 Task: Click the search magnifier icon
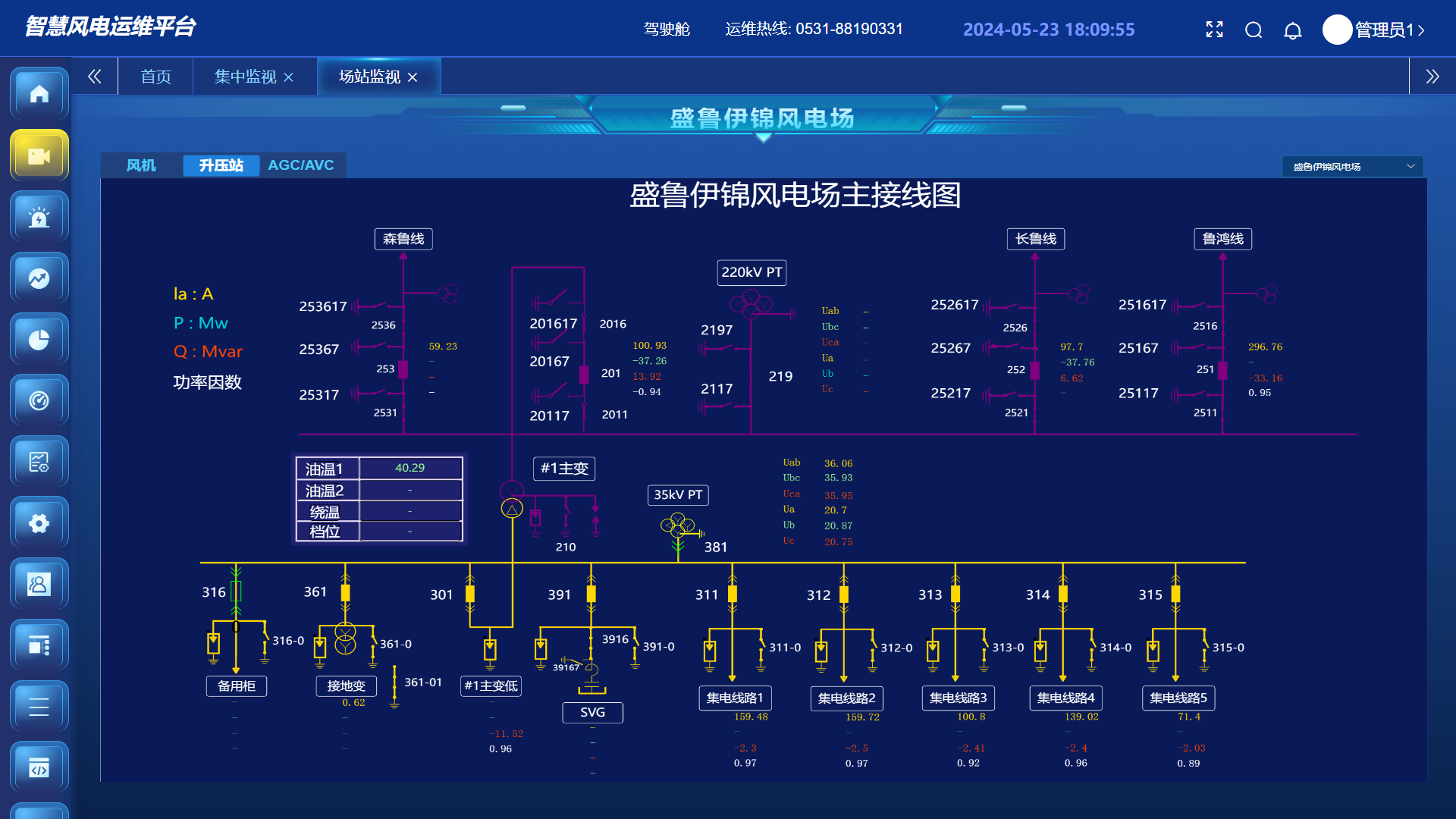1254,30
